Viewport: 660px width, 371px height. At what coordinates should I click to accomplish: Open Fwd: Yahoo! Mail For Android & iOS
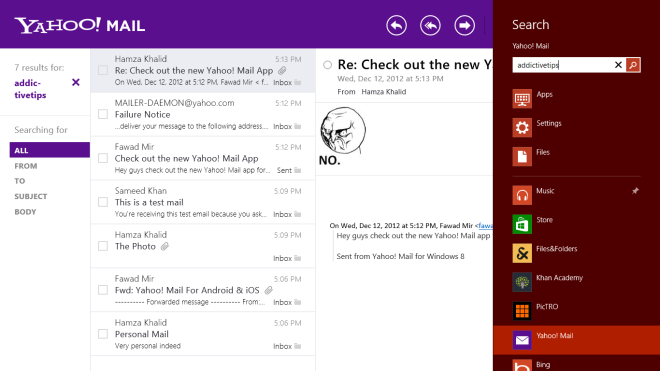pos(203,290)
